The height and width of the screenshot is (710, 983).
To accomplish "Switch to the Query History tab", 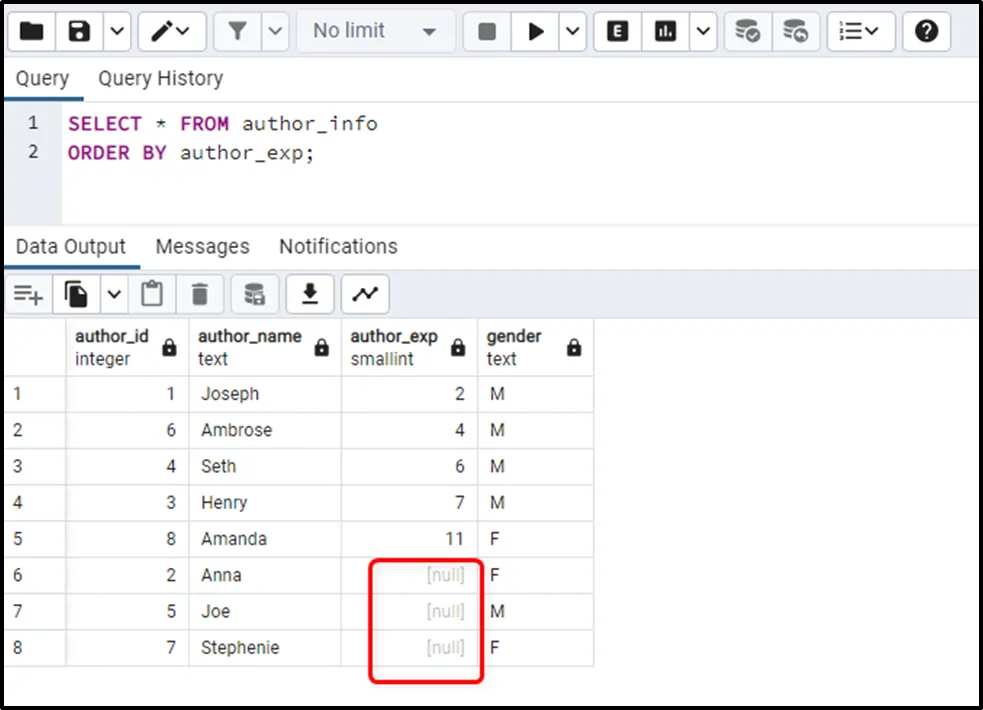I will point(160,79).
